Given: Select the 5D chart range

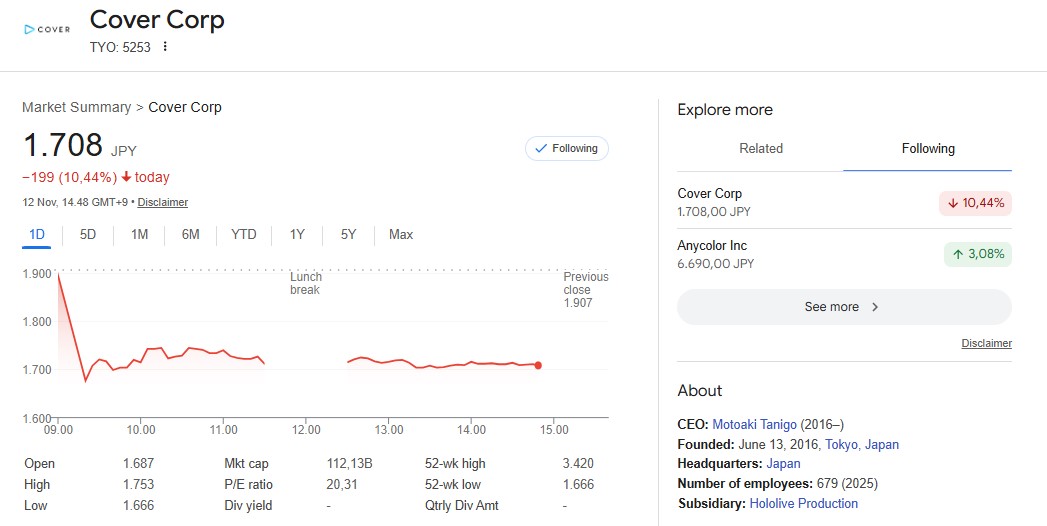Looking at the screenshot, I should point(88,235).
